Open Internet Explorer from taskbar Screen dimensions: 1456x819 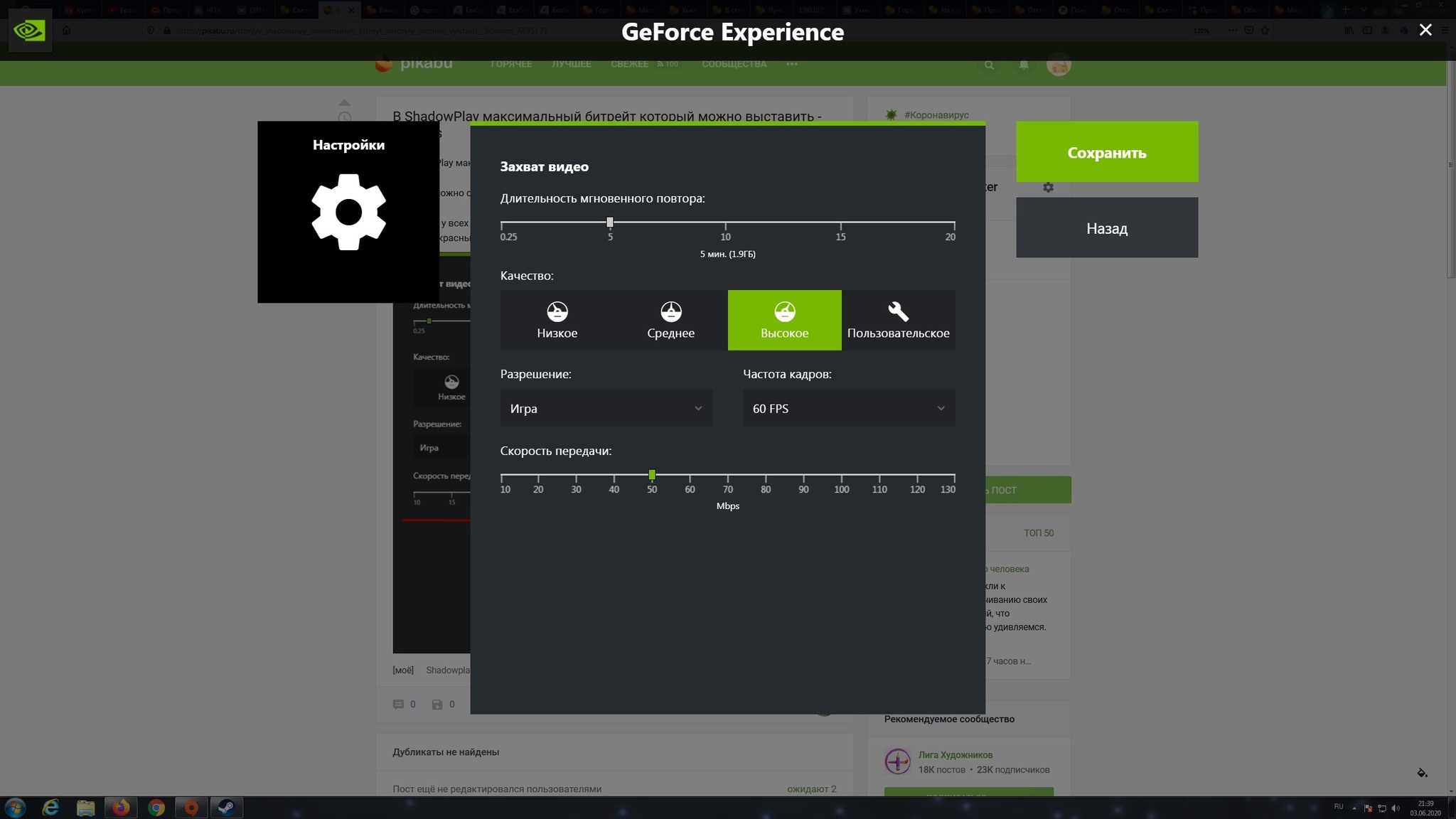click(x=50, y=808)
